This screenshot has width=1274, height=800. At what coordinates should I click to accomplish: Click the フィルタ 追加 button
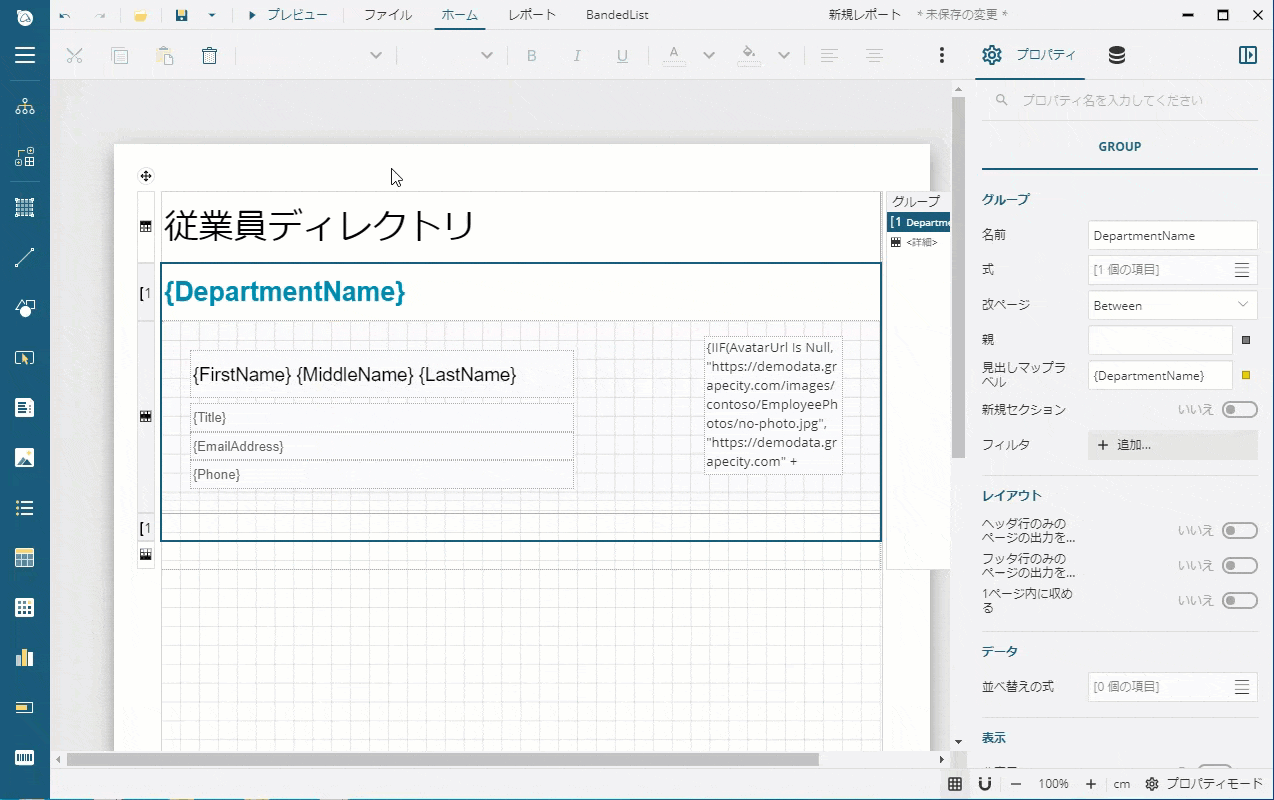pyautogui.click(x=1172, y=445)
